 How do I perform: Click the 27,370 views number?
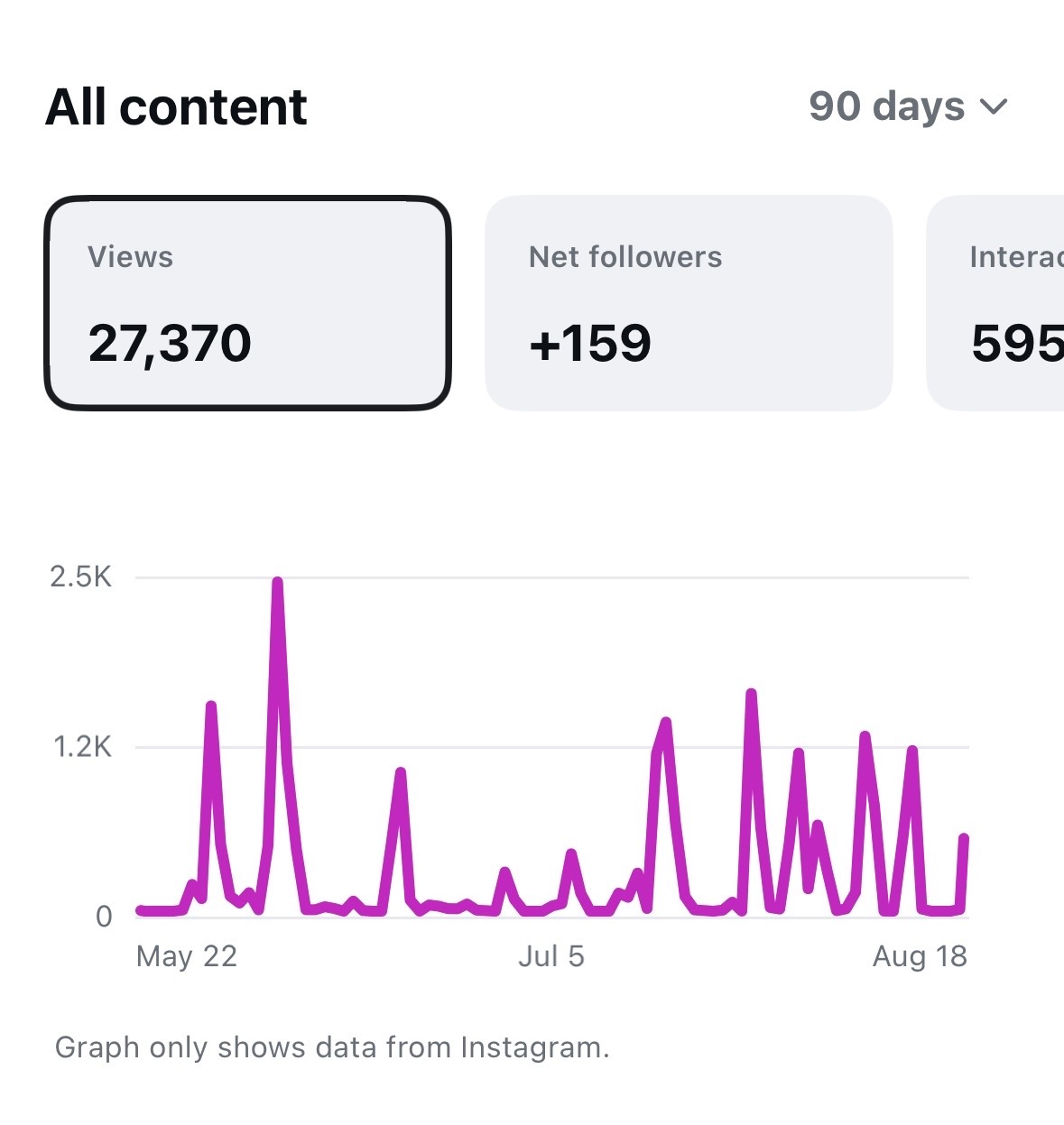tap(170, 344)
